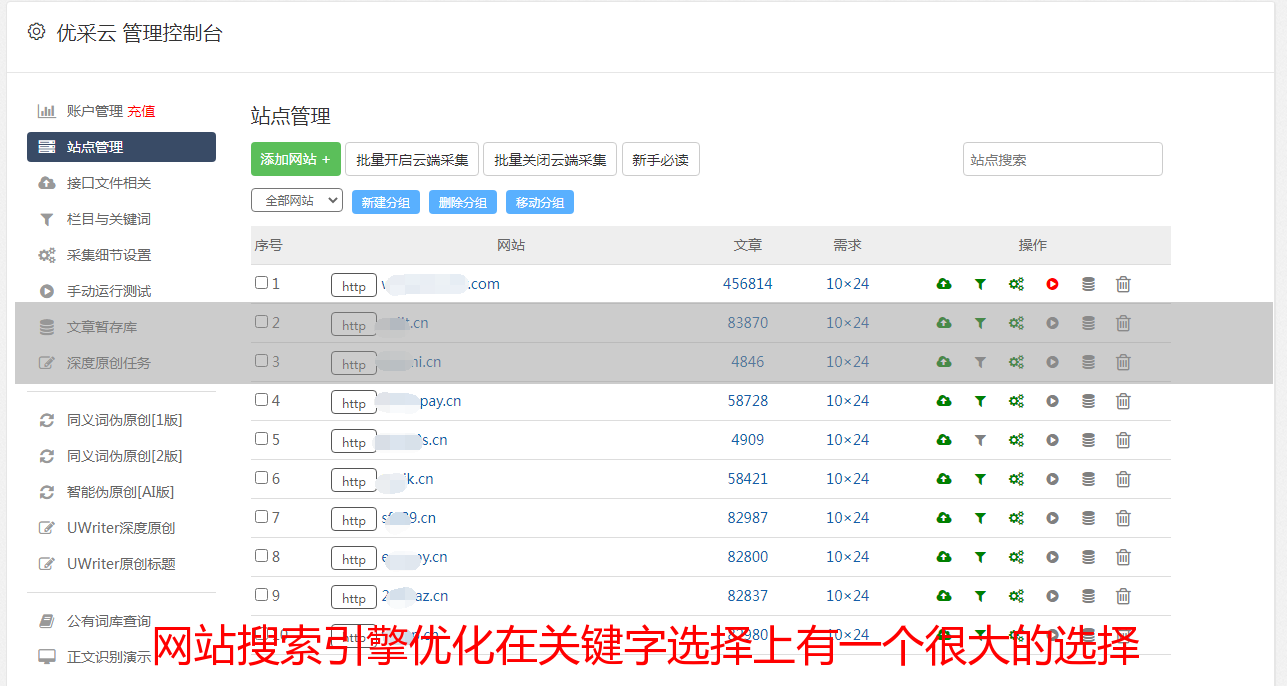Click into the 站点搜索 search field
1287x686 pixels.
tap(1063, 159)
